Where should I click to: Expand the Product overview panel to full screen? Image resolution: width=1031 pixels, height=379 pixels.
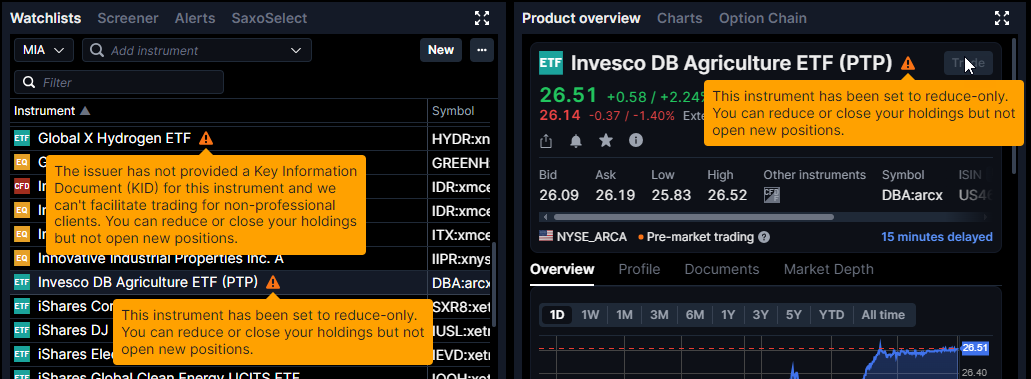pyautogui.click(x=1001, y=18)
